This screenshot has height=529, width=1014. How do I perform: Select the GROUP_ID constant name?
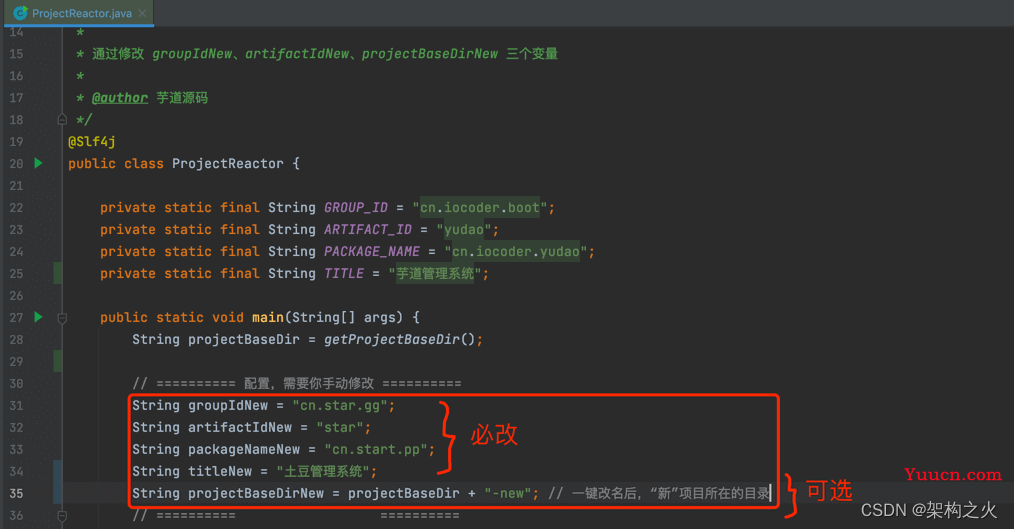point(356,208)
